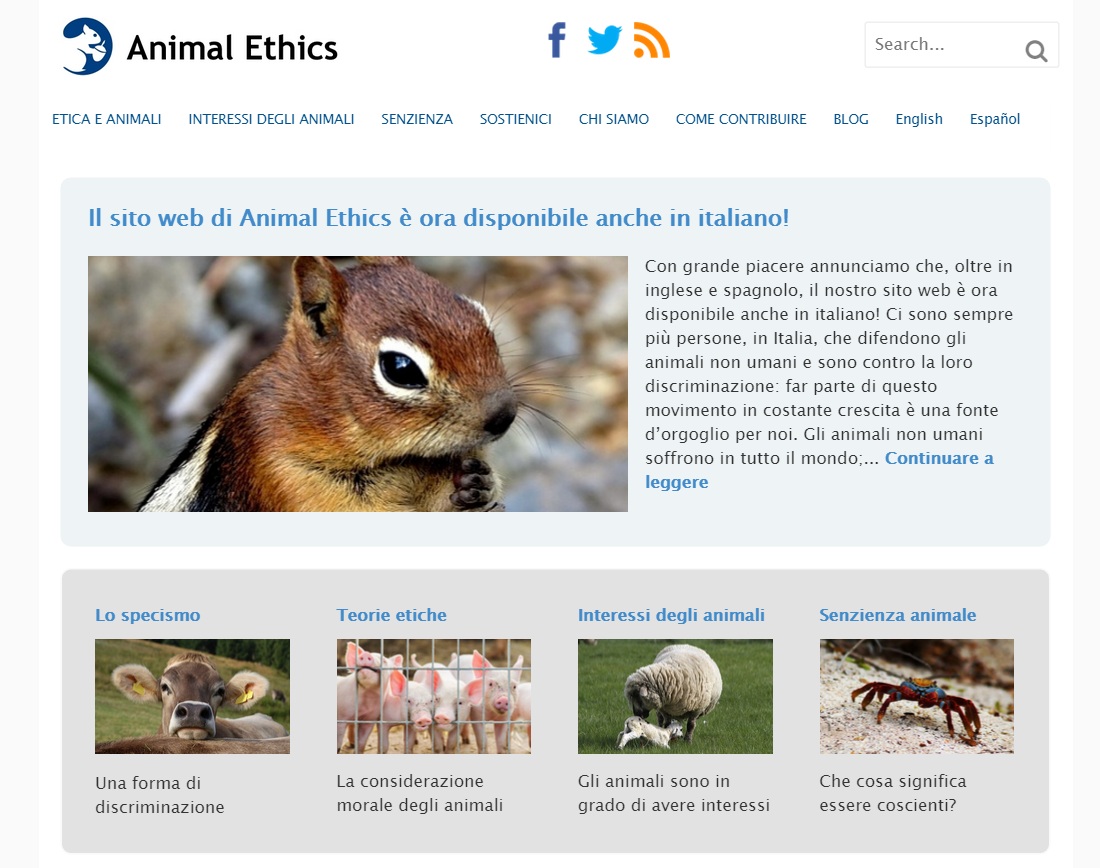Open the SOSTIENICI menu item
The width and height of the screenshot is (1100, 868).
516,119
